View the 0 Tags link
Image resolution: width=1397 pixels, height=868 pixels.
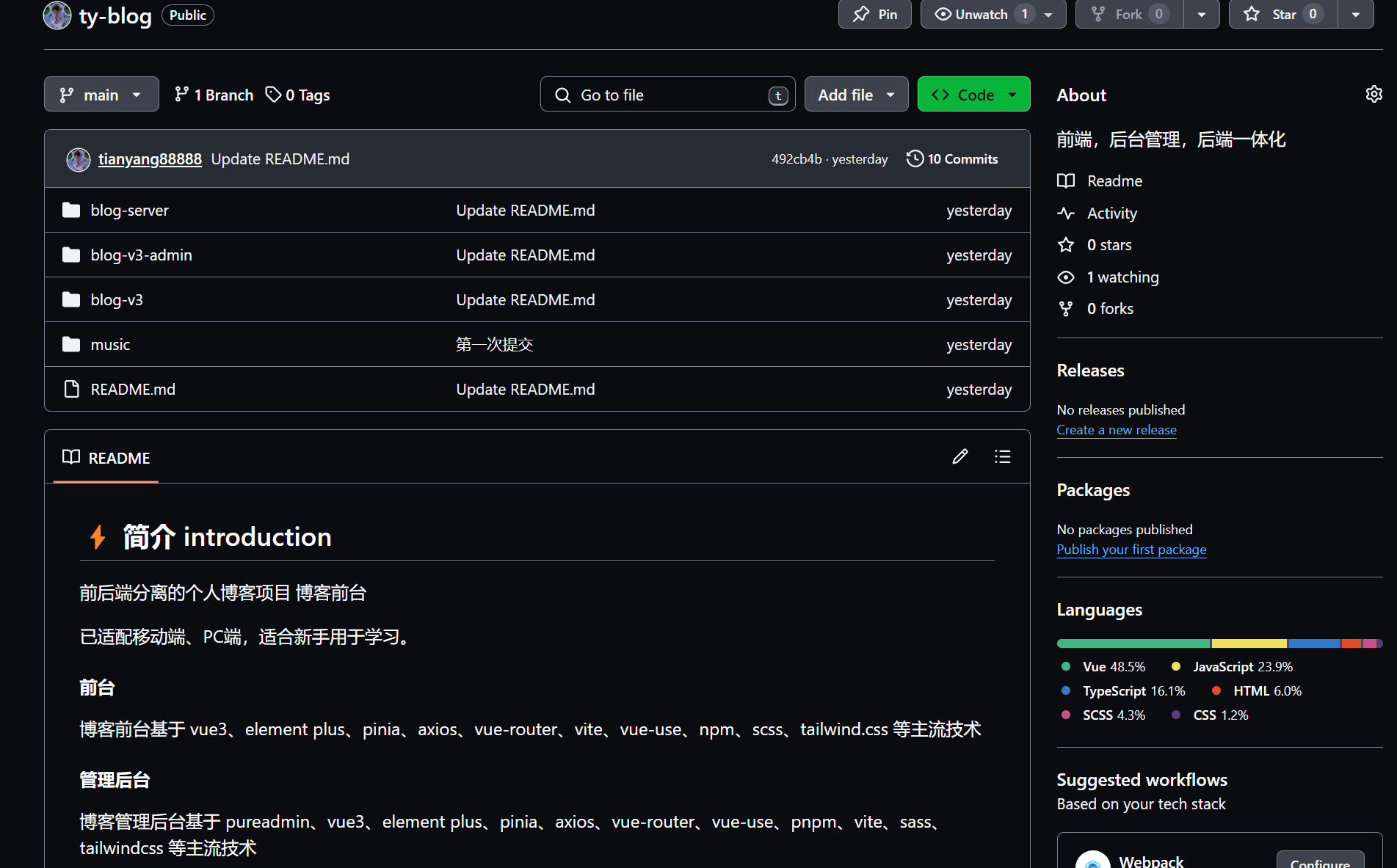(x=297, y=95)
